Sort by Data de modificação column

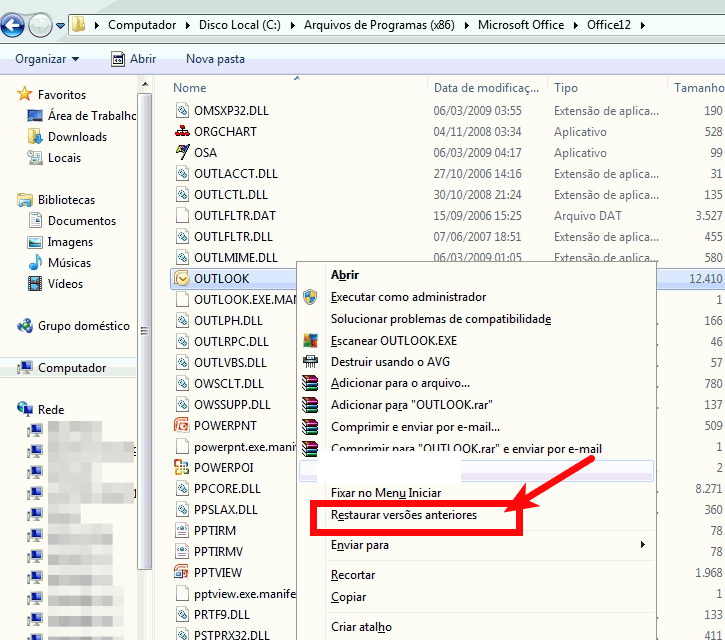486,87
